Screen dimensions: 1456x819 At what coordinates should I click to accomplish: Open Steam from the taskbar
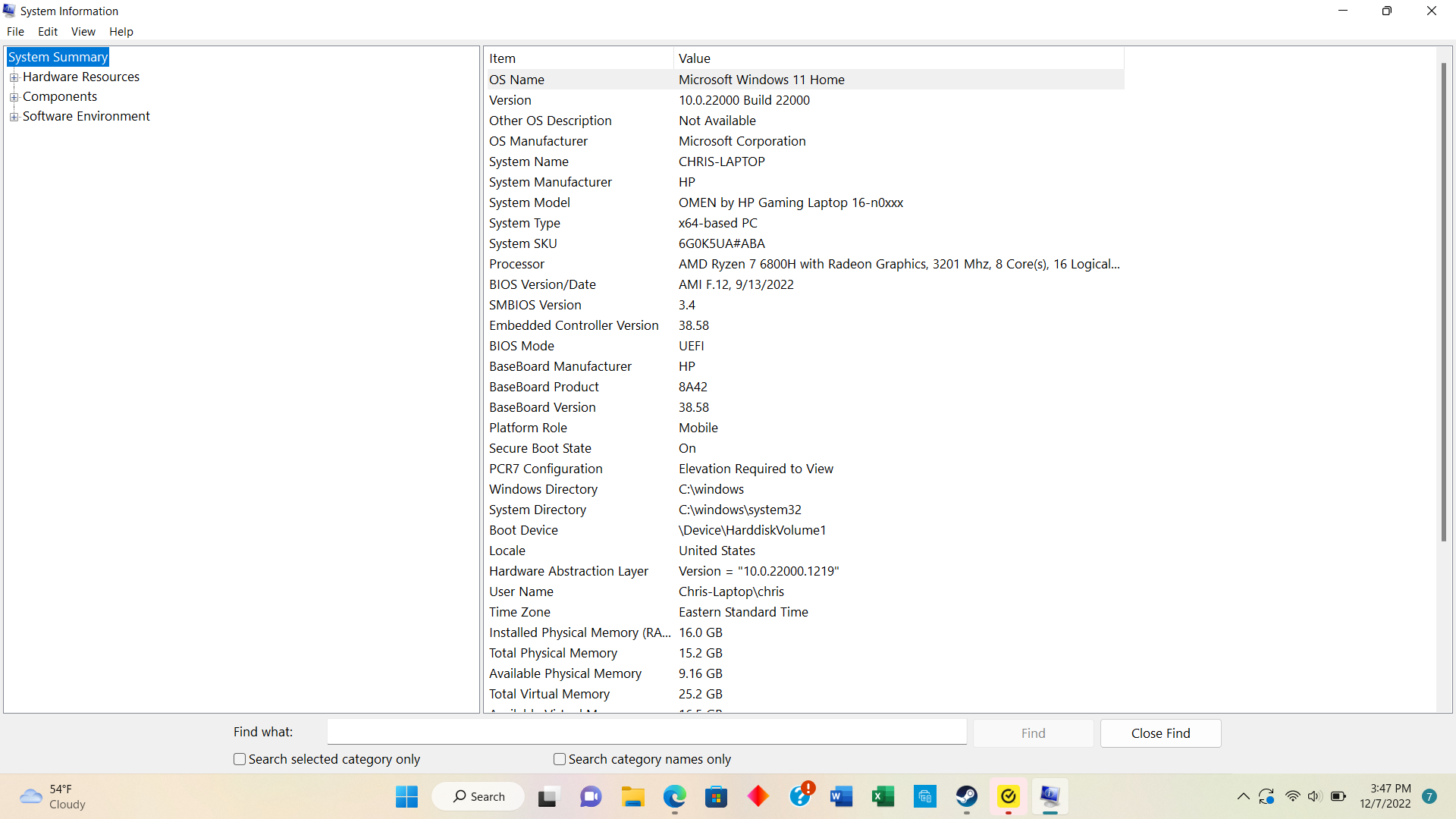pyautogui.click(x=966, y=796)
